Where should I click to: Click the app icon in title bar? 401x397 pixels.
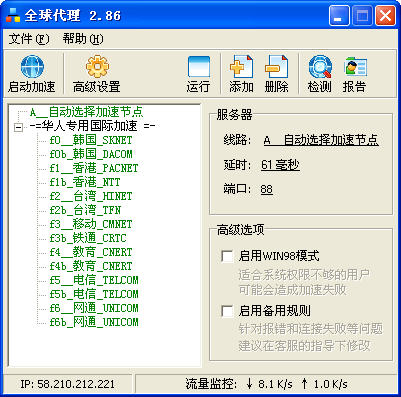pyautogui.click(x=13, y=15)
